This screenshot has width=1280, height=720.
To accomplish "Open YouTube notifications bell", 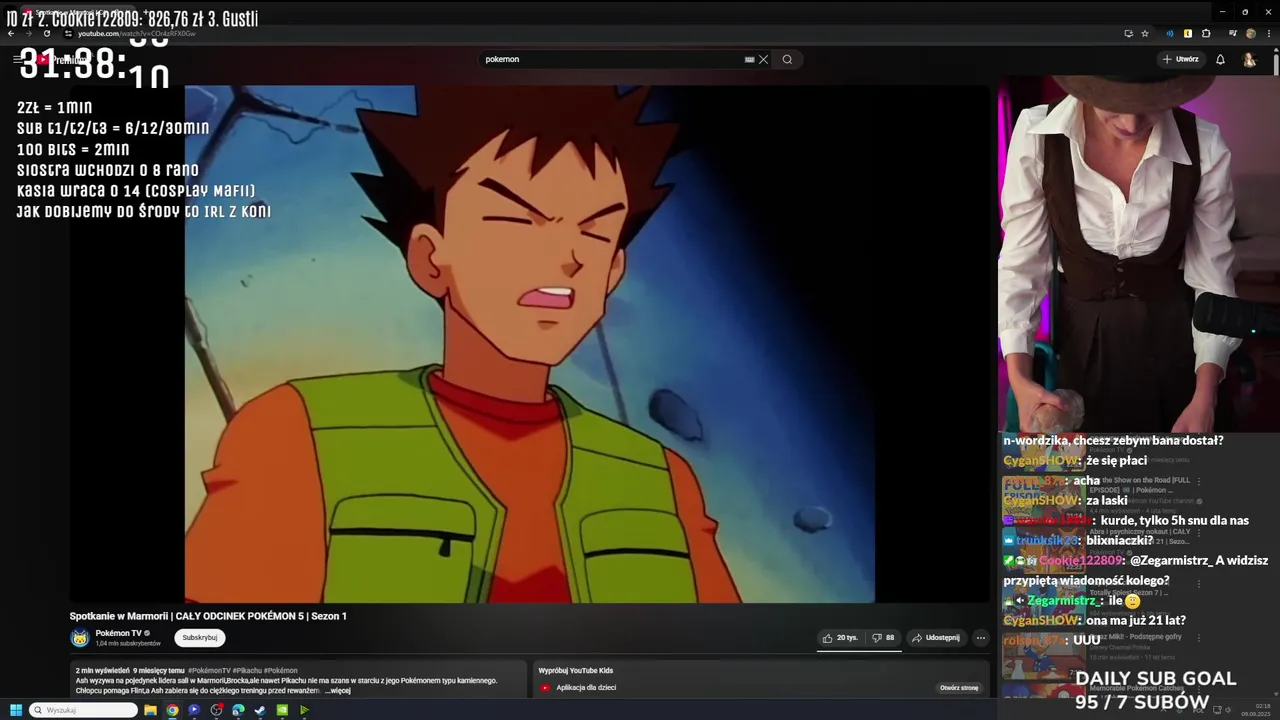I will (x=1220, y=59).
